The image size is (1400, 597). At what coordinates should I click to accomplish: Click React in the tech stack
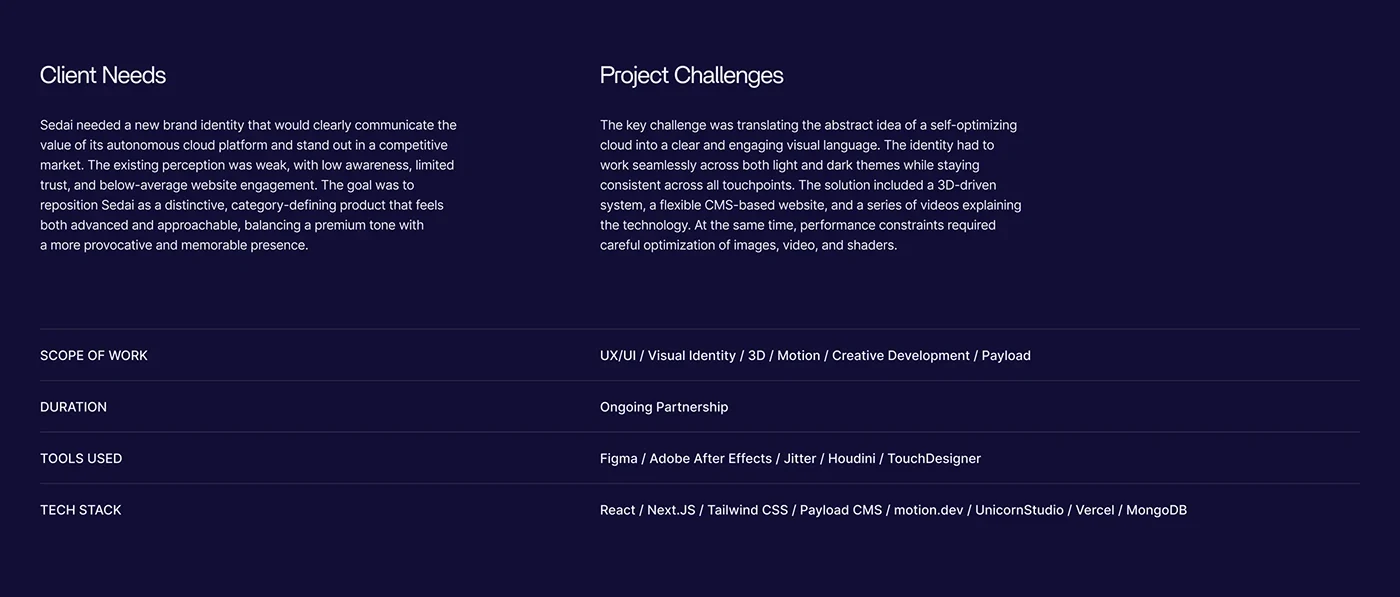click(x=618, y=510)
